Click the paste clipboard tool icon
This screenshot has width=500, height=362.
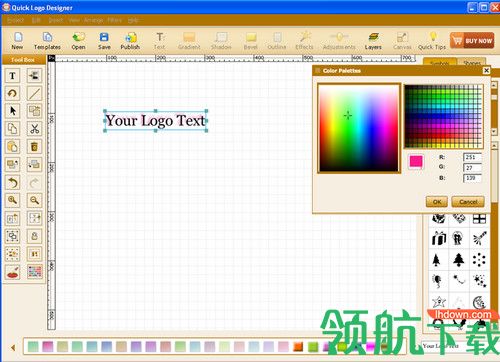coord(13,147)
